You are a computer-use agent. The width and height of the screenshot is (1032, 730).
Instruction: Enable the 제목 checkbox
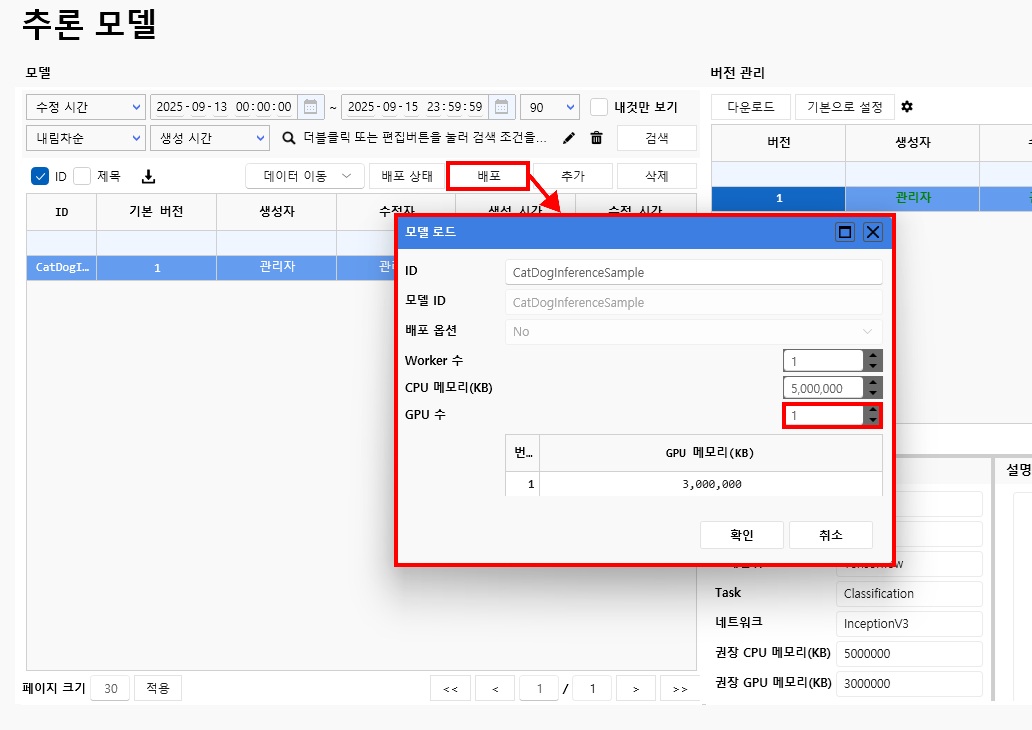82,176
